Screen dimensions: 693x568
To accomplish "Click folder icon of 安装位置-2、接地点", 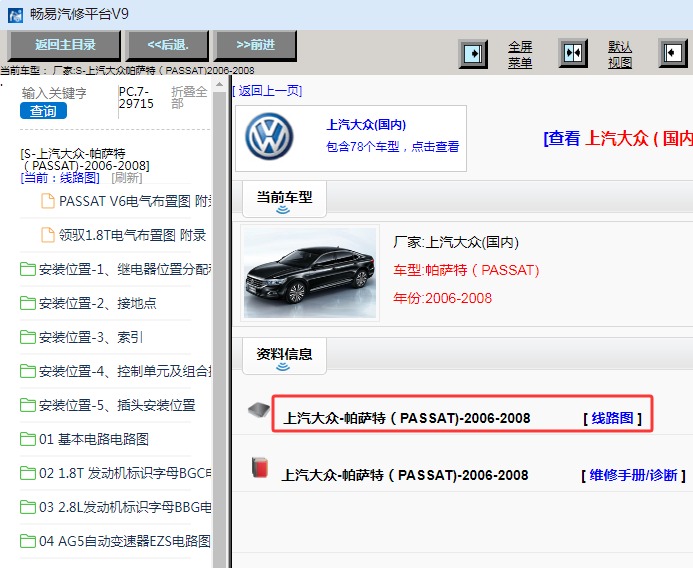I will click(28, 303).
